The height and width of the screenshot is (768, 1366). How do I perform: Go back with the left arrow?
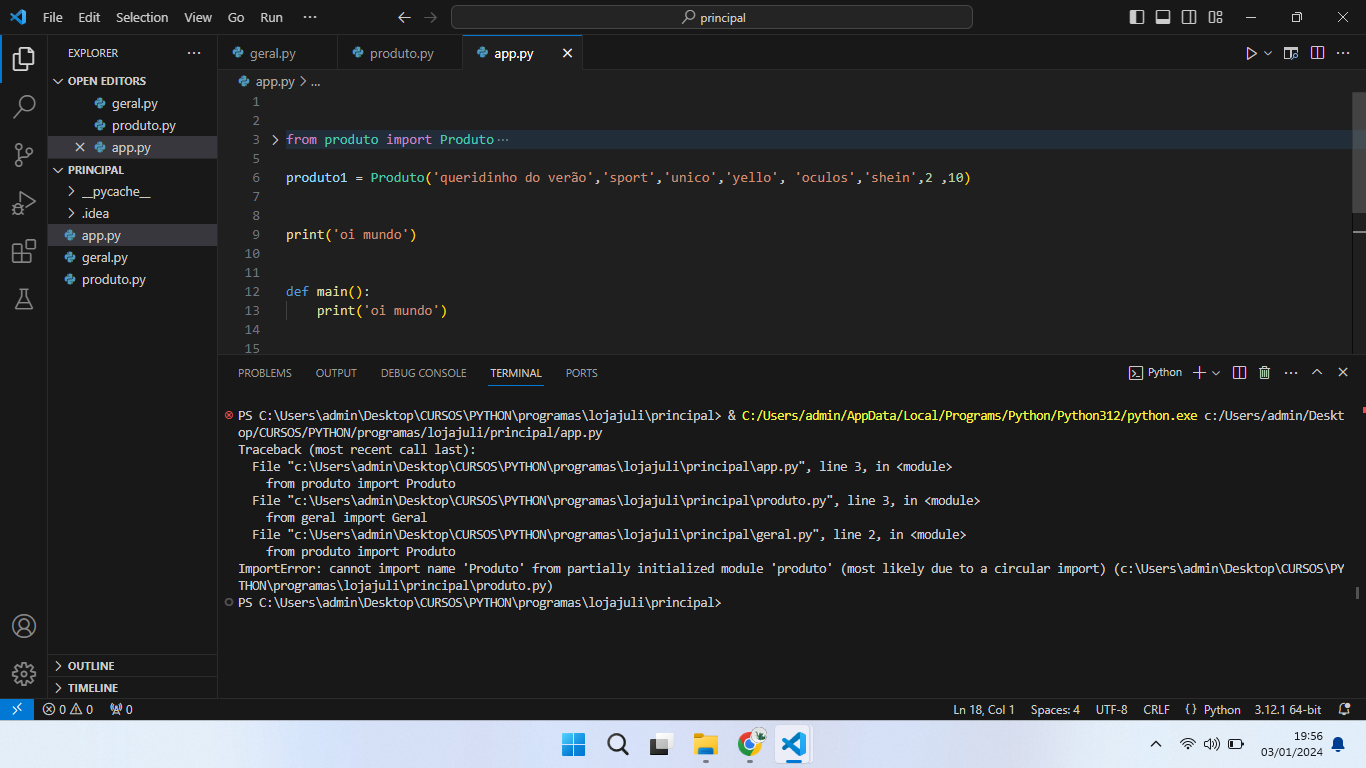click(x=404, y=17)
